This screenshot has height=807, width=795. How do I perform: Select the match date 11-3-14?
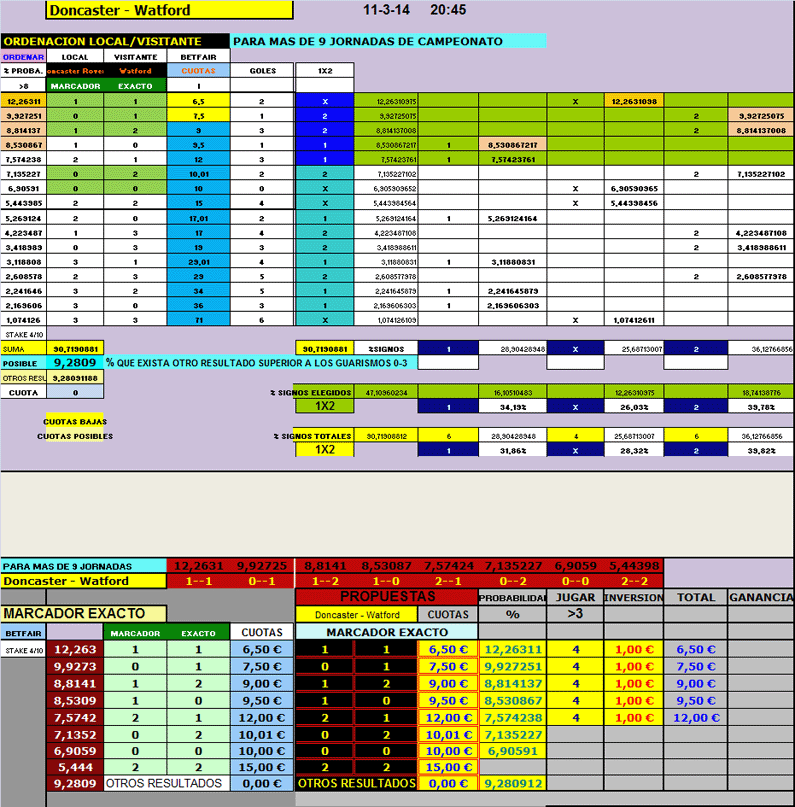tap(386, 10)
